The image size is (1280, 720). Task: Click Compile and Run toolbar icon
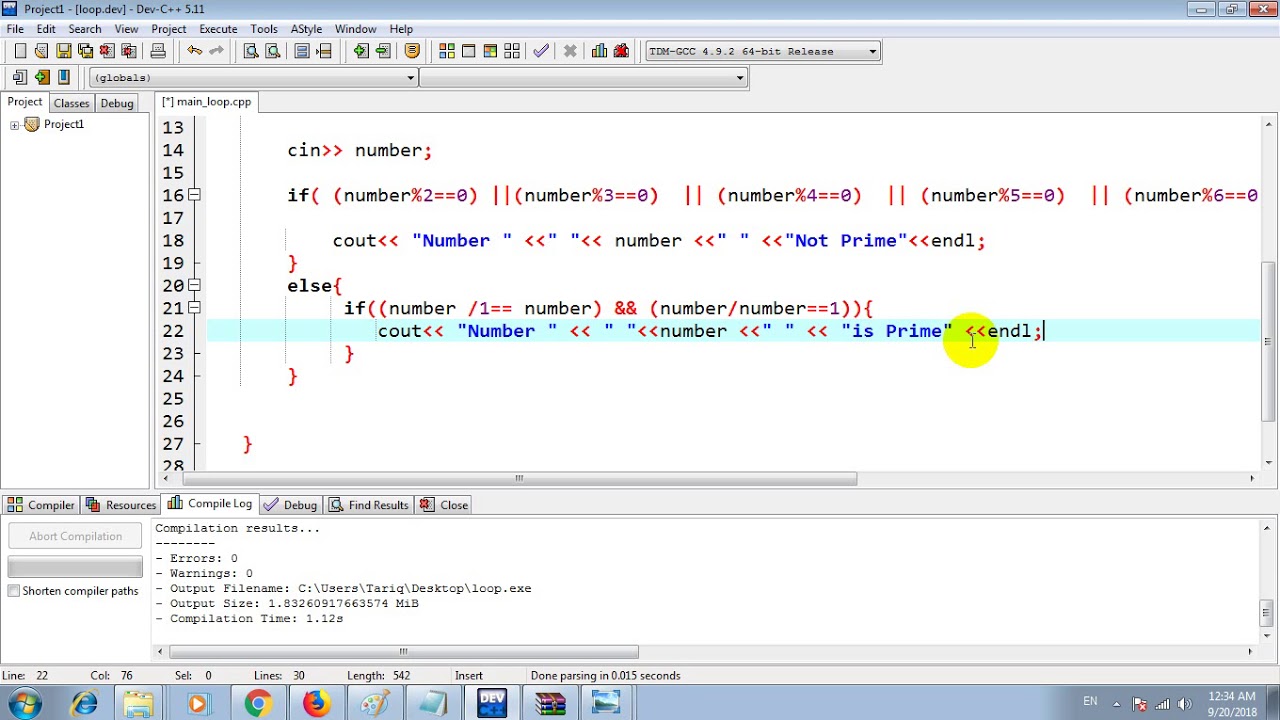[x=490, y=51]
